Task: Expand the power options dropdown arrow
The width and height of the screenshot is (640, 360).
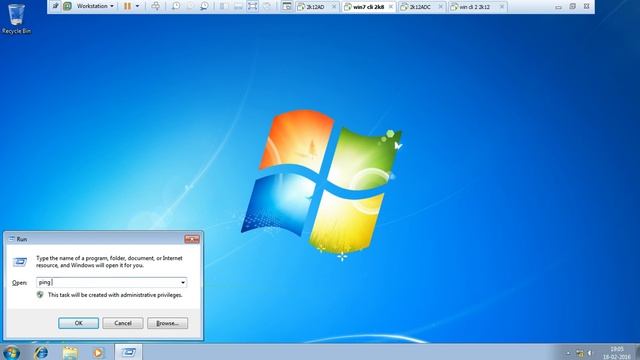Action: coord(137,6)
